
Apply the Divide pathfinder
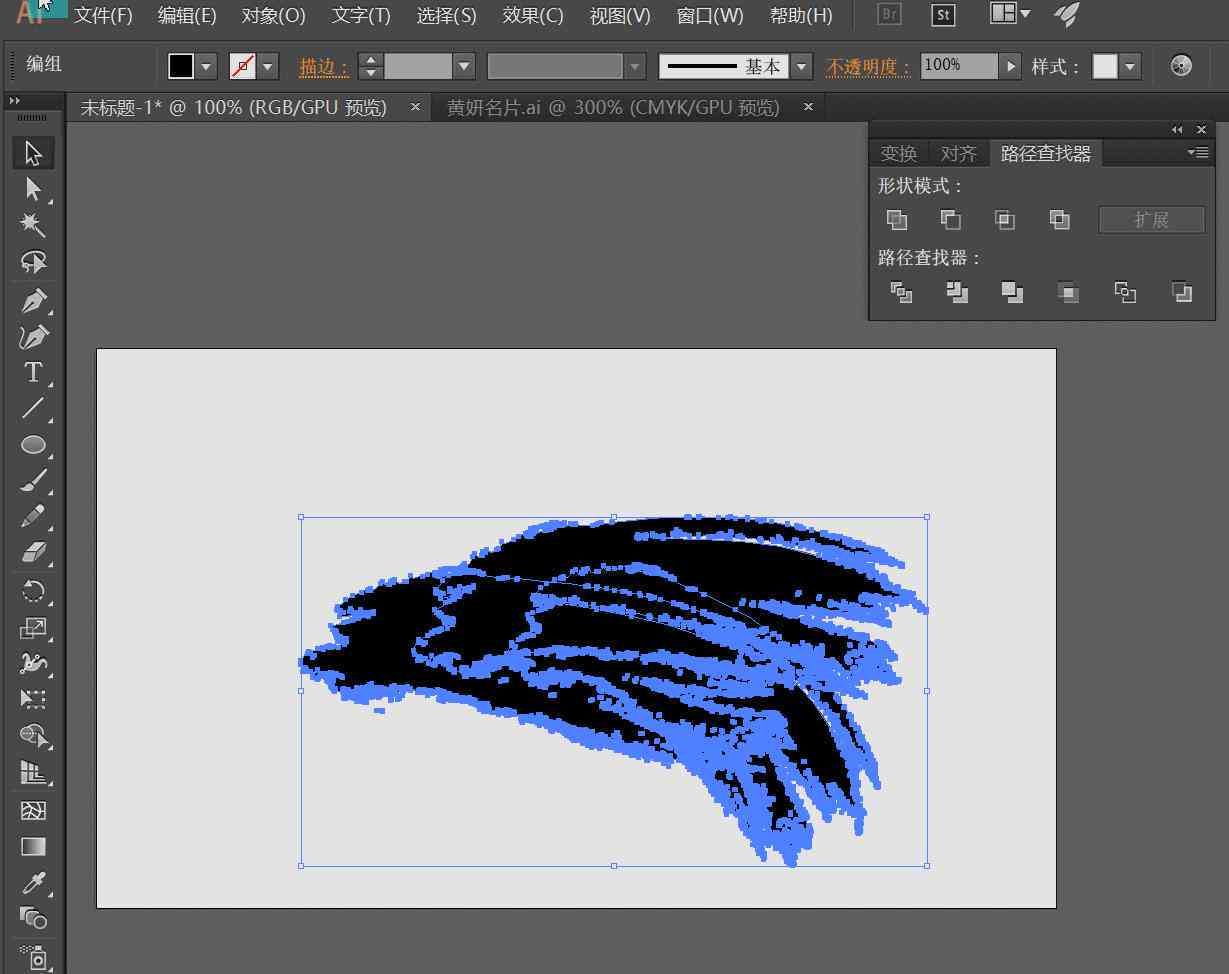point(901,292)
